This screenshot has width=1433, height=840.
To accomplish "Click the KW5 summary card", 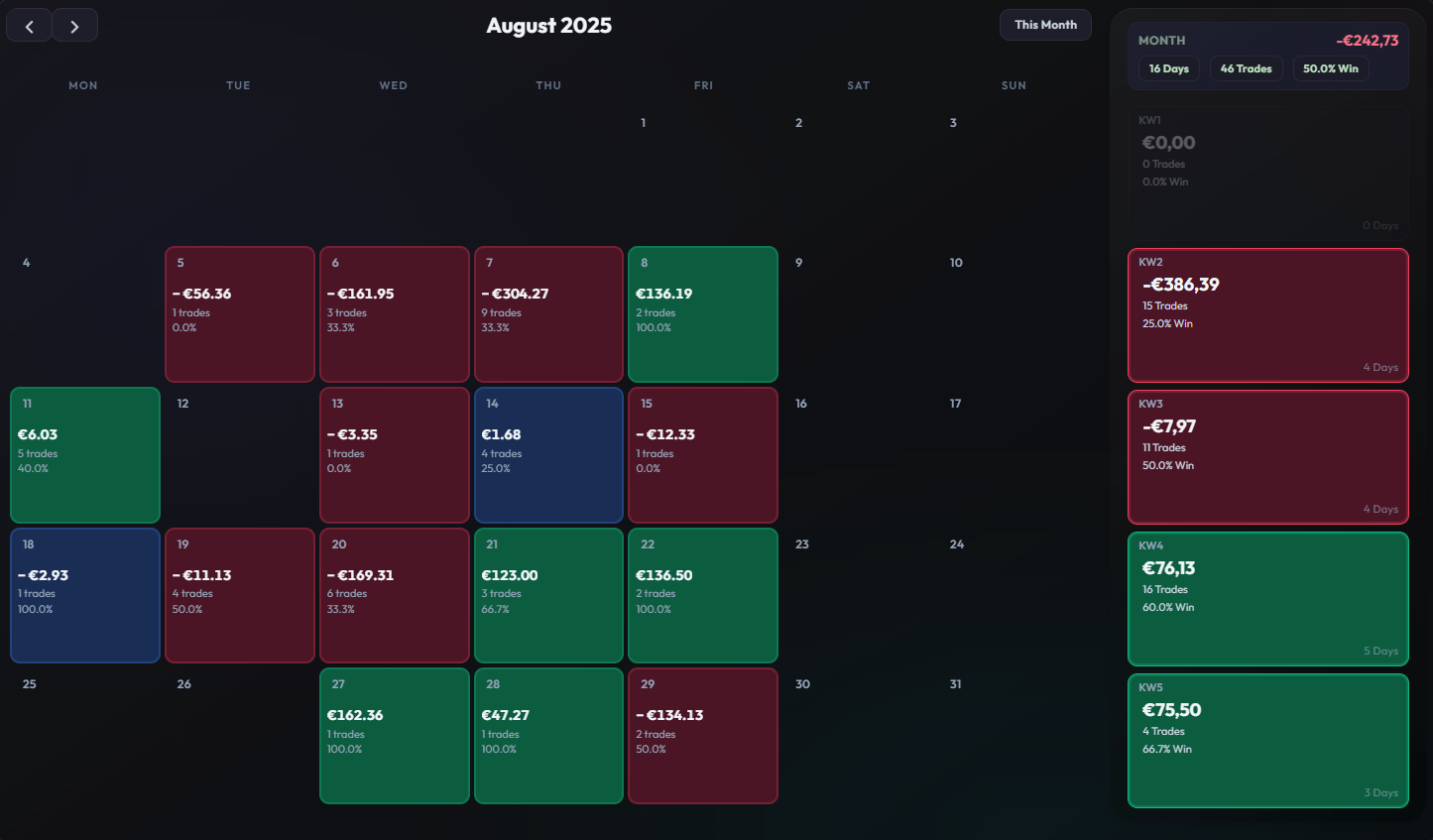I will tap(1267, 739).
